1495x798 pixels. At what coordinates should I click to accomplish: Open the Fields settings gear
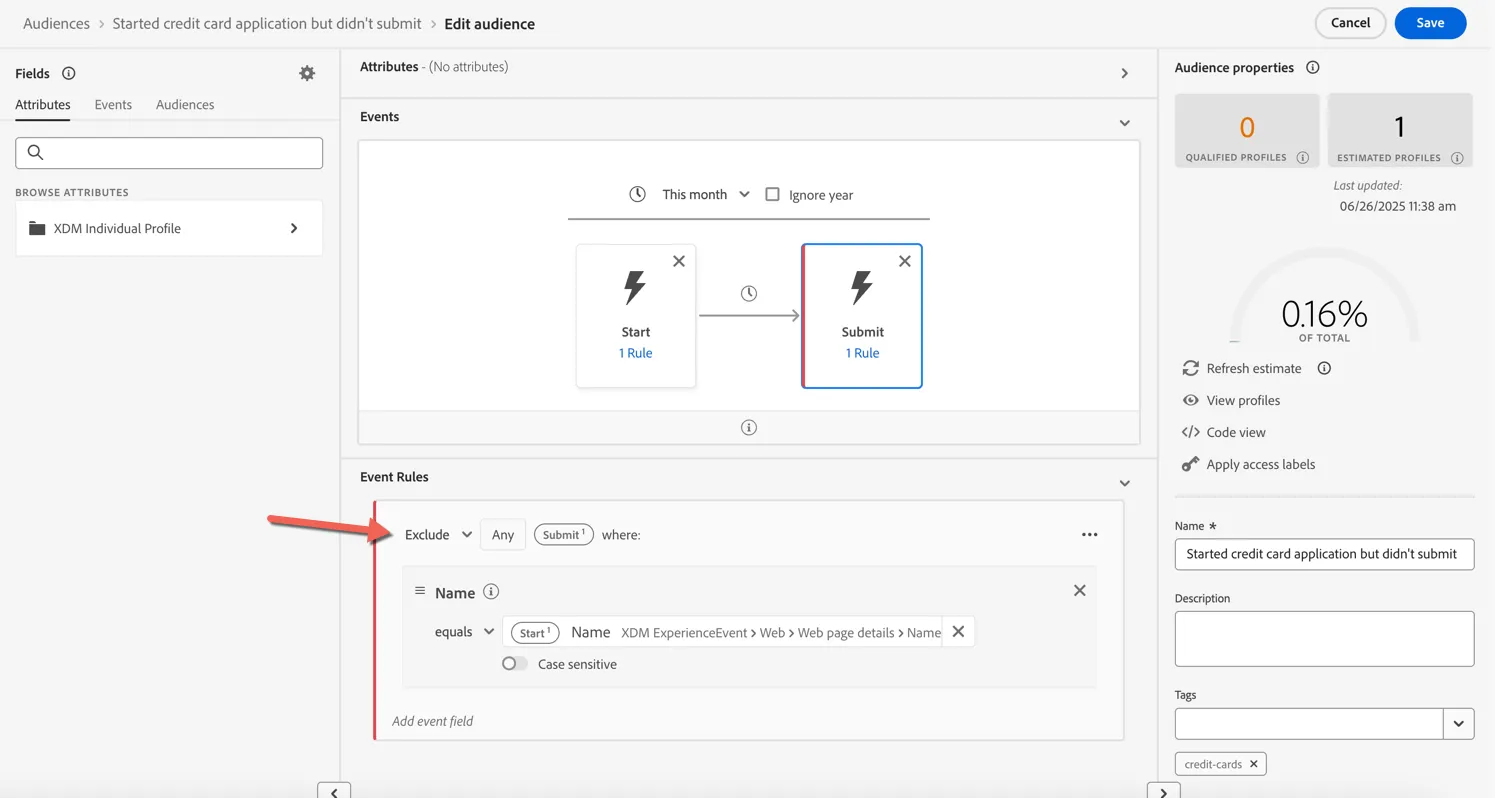click(x=307, y=73)
